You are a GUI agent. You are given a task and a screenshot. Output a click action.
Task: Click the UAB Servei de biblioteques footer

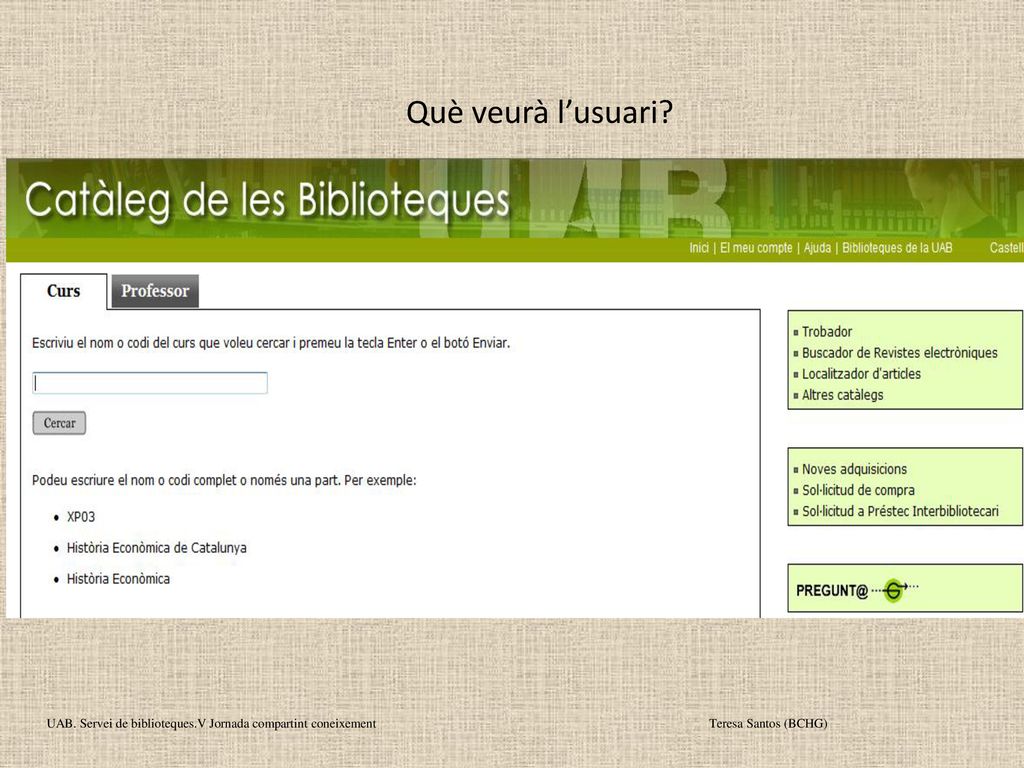pos(212,724)
